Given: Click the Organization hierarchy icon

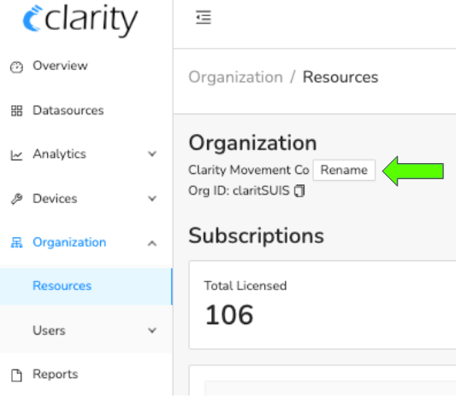Looking at the screenshot, I should (x=16, y=242).
